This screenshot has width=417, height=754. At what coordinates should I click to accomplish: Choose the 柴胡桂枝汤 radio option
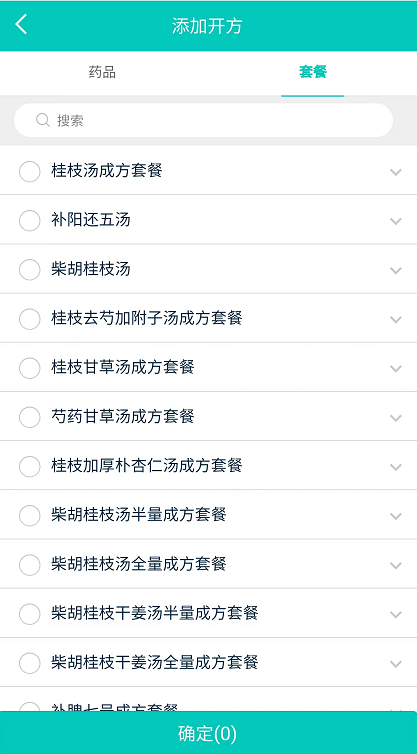[30, 270]
